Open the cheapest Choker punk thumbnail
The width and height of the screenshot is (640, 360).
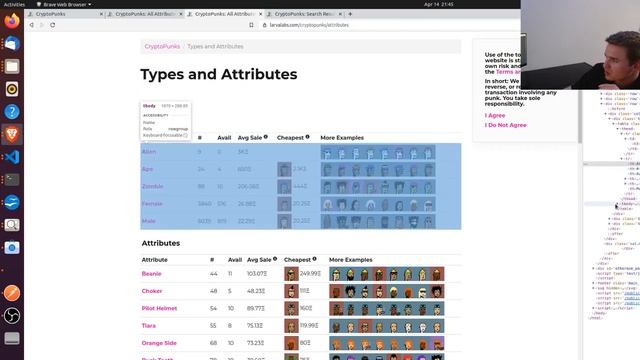point(291,291)
